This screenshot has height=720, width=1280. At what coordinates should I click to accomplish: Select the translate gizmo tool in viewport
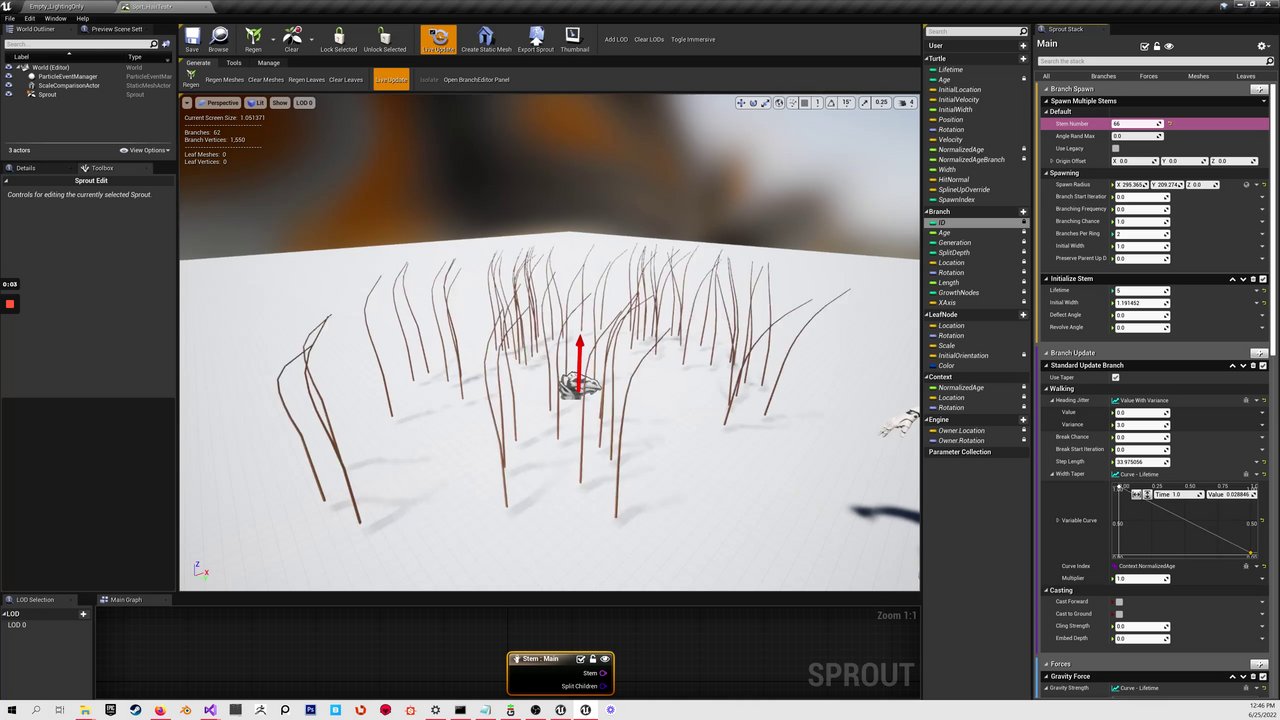tap(741, 103)
